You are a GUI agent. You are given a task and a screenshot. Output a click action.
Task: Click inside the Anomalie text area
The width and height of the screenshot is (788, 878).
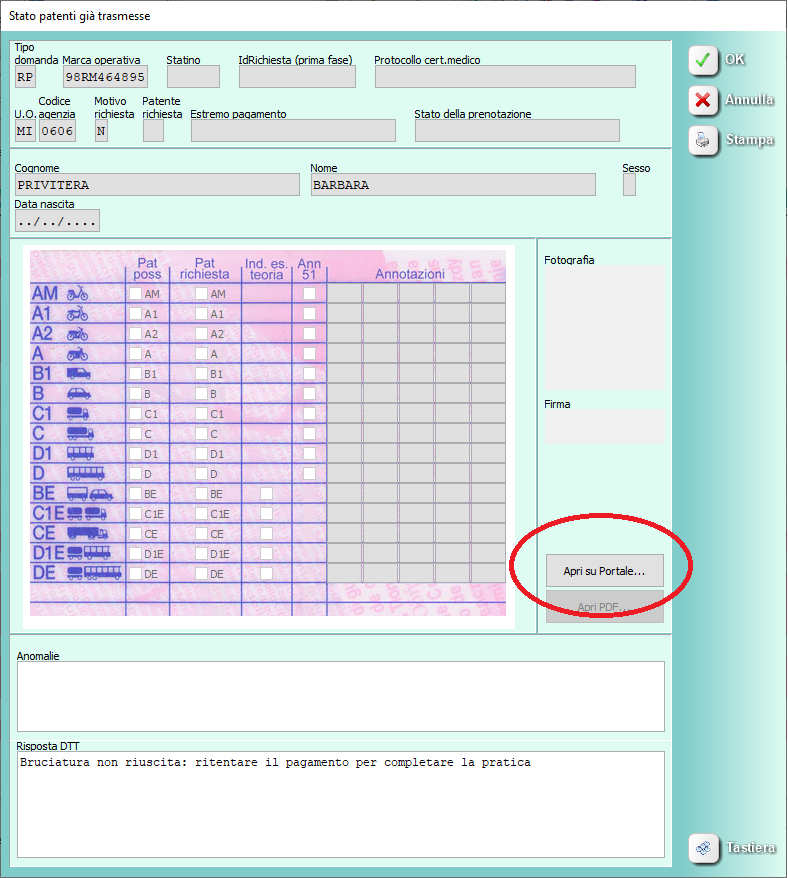340,696
